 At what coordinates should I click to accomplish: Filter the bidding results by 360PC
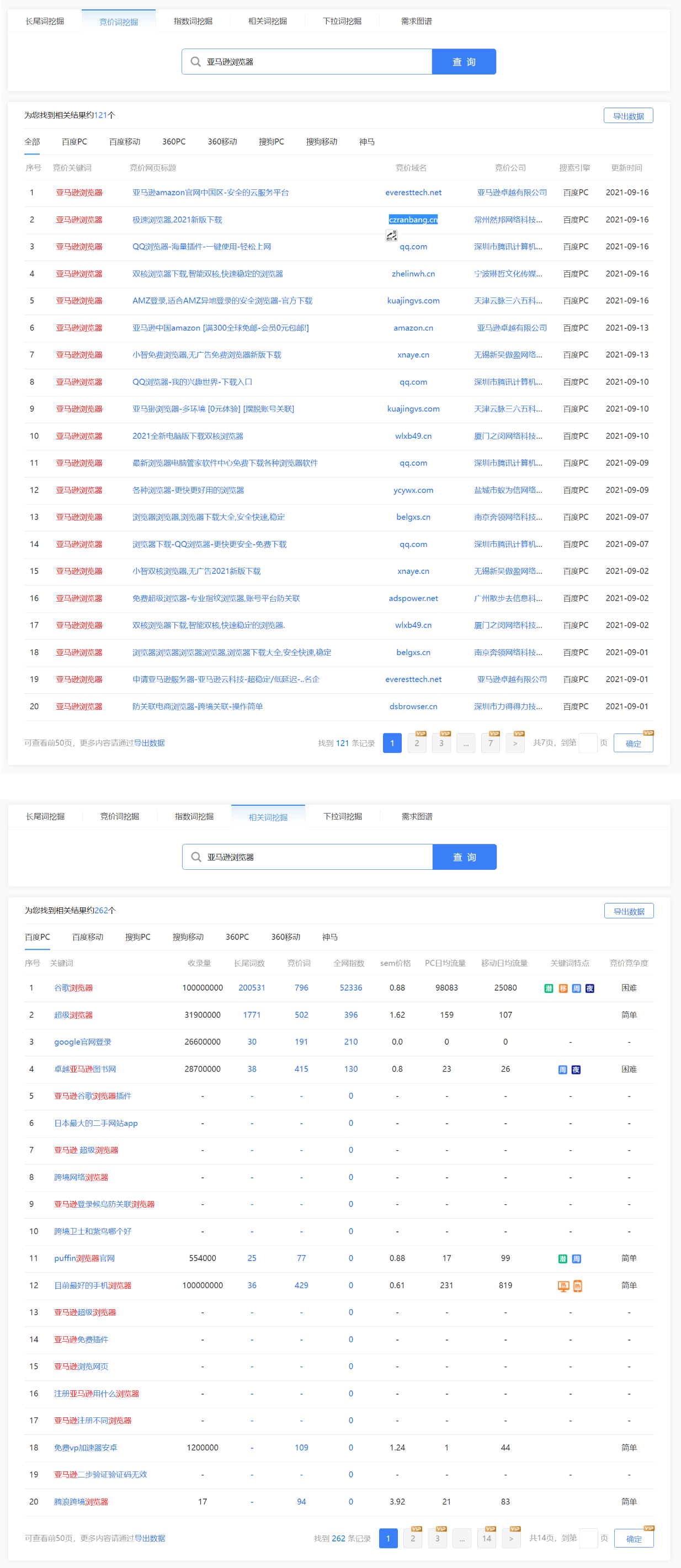pyautogui.click(x=174, y=142)
